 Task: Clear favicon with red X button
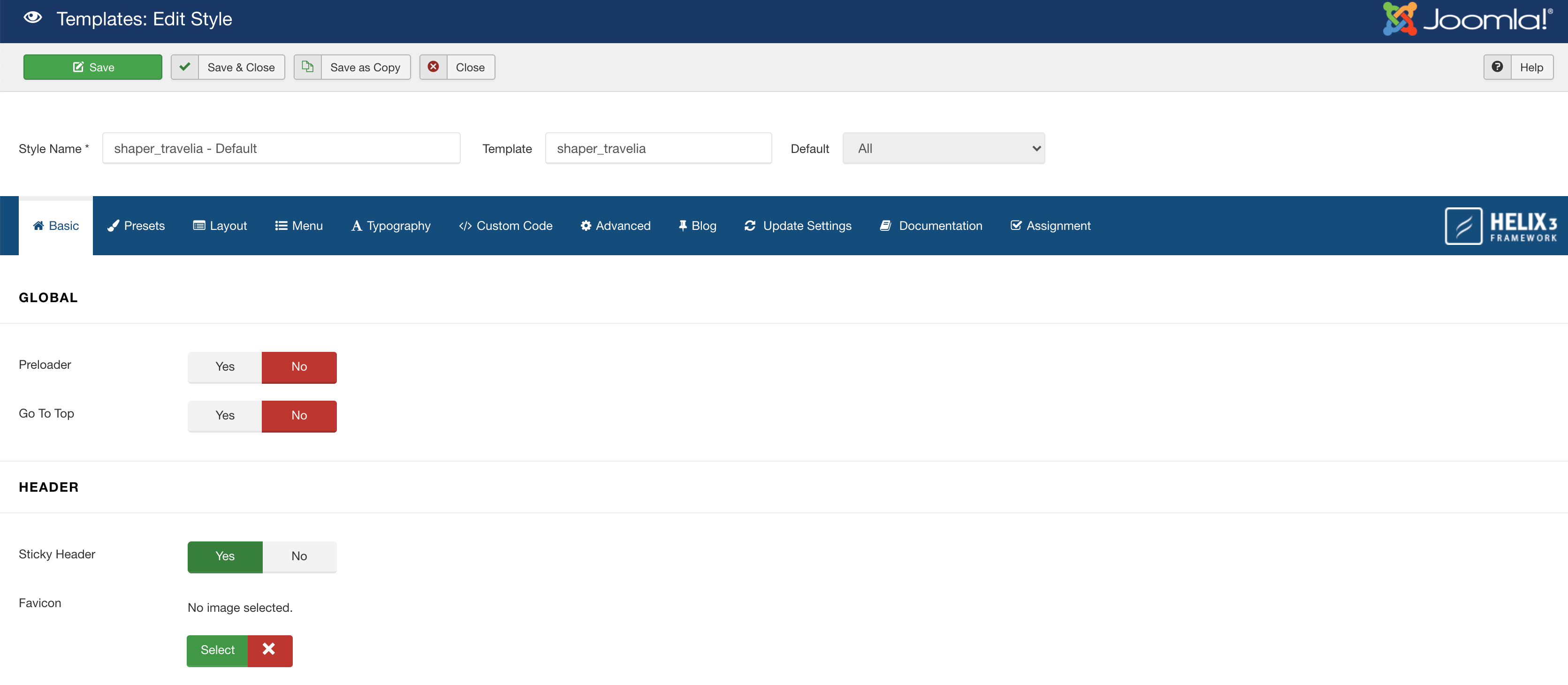[269, 650]
